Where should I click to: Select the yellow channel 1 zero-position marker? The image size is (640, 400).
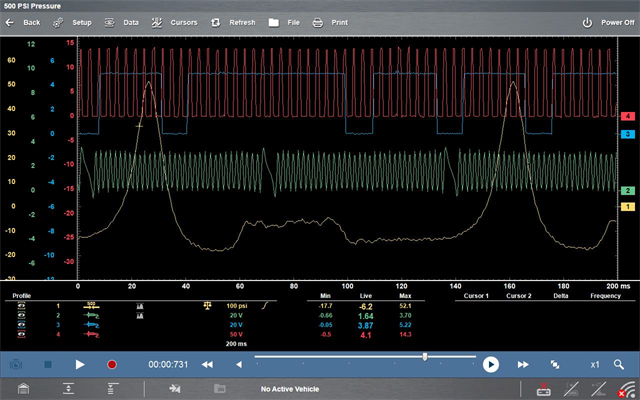tap(627, 205)
